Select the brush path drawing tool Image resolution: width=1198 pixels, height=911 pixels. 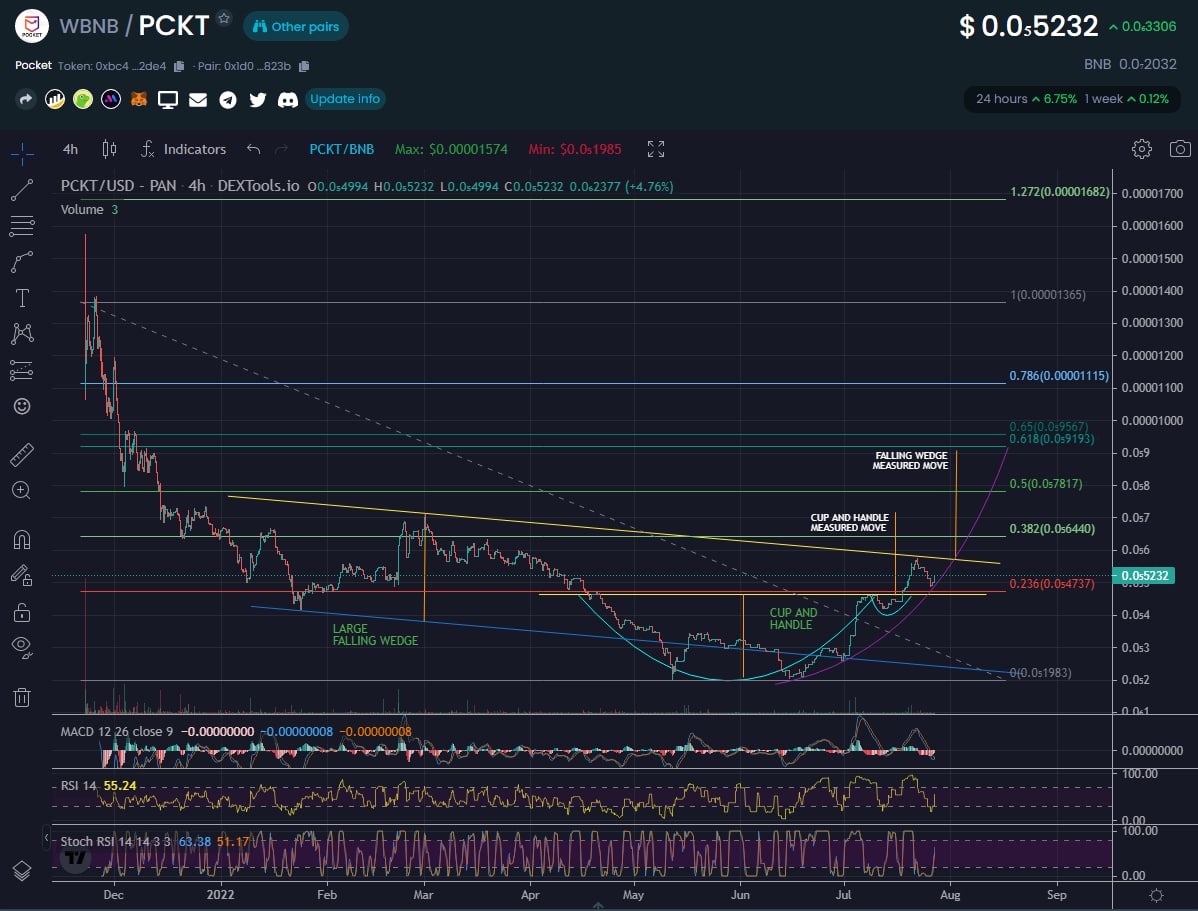22,262
